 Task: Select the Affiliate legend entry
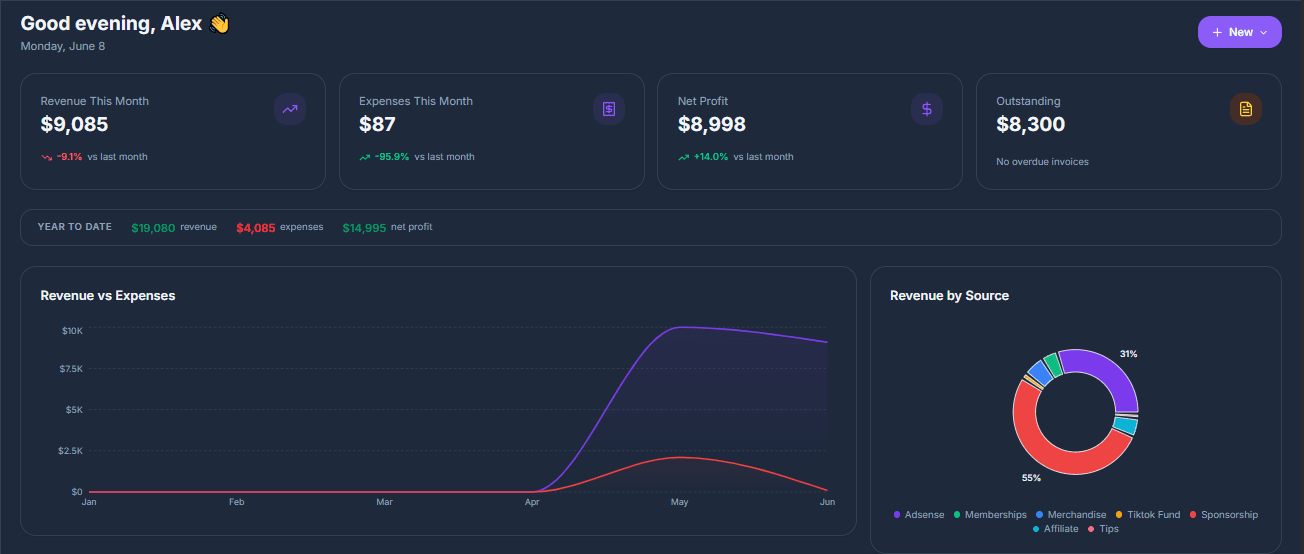tap(1055, 529)
